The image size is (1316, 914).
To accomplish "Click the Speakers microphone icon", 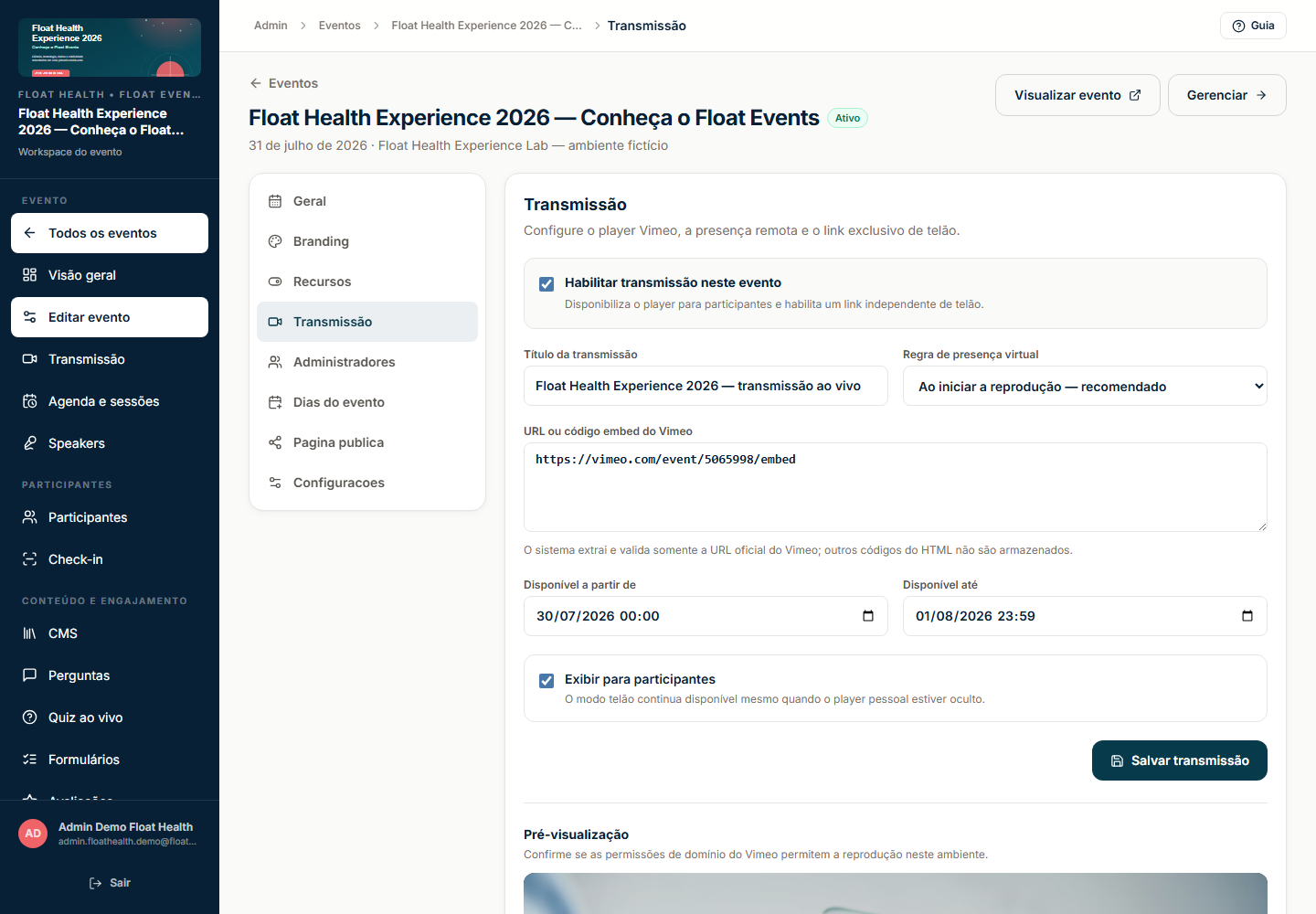I will (29, 443).
